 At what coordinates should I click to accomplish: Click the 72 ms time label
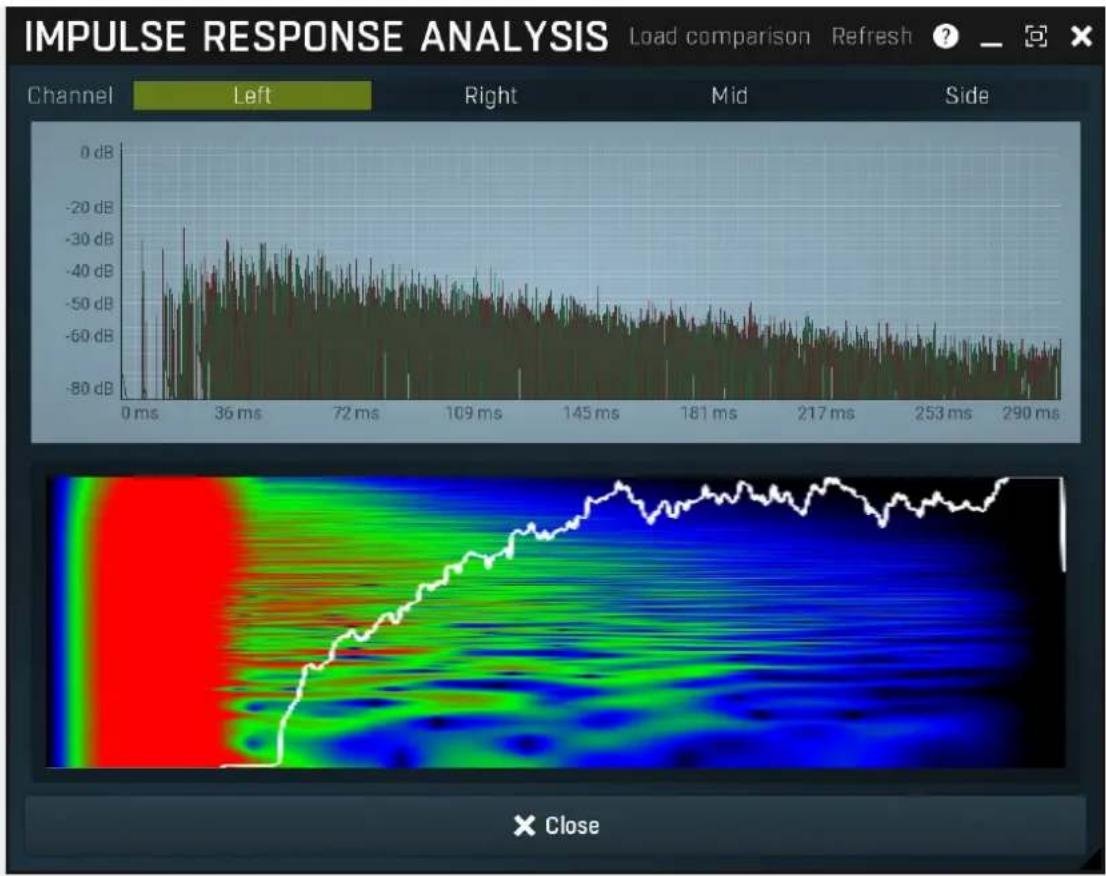pos(356,413)
